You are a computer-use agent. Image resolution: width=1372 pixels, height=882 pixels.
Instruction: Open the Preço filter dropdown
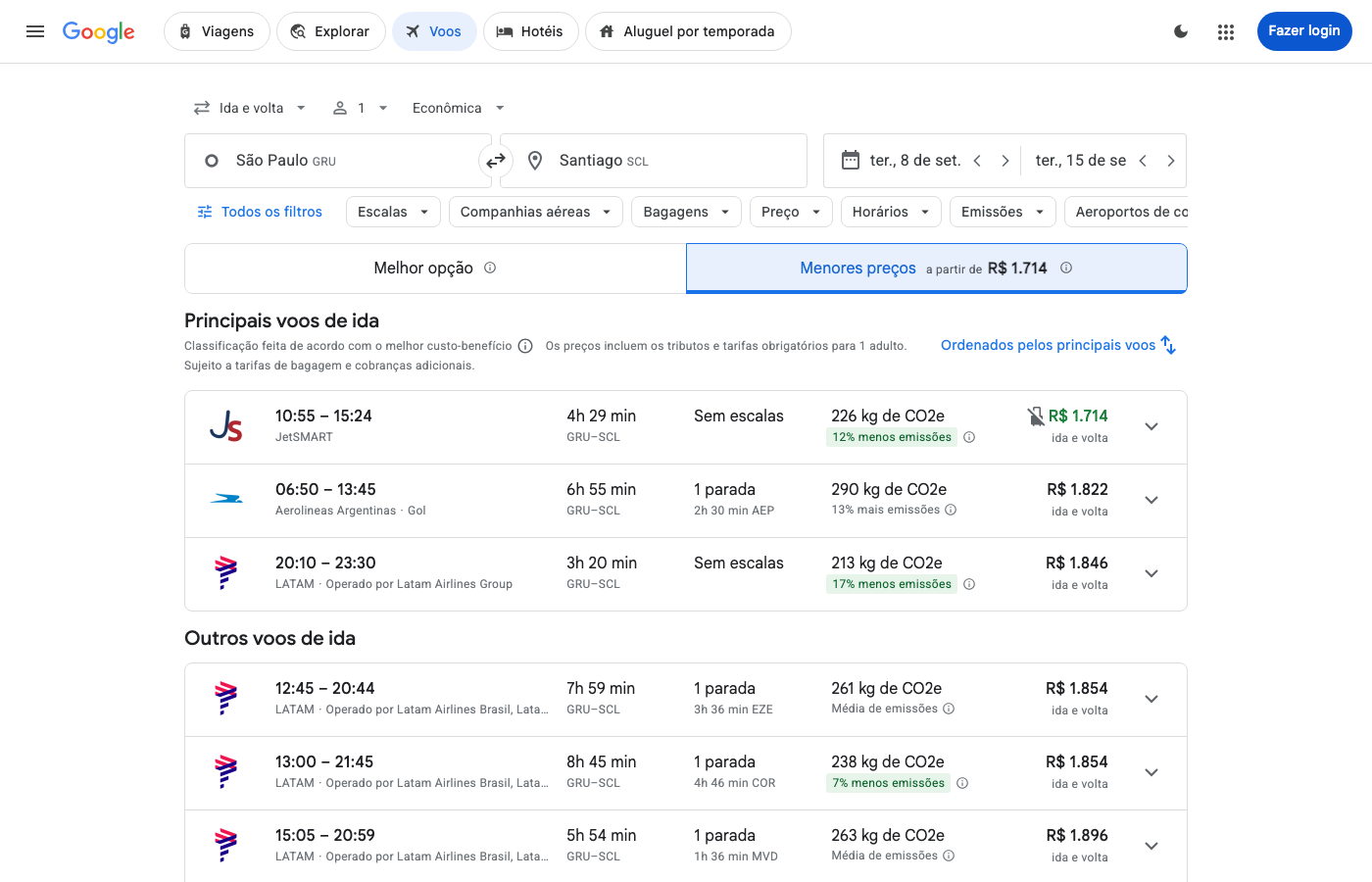(791, 212)
